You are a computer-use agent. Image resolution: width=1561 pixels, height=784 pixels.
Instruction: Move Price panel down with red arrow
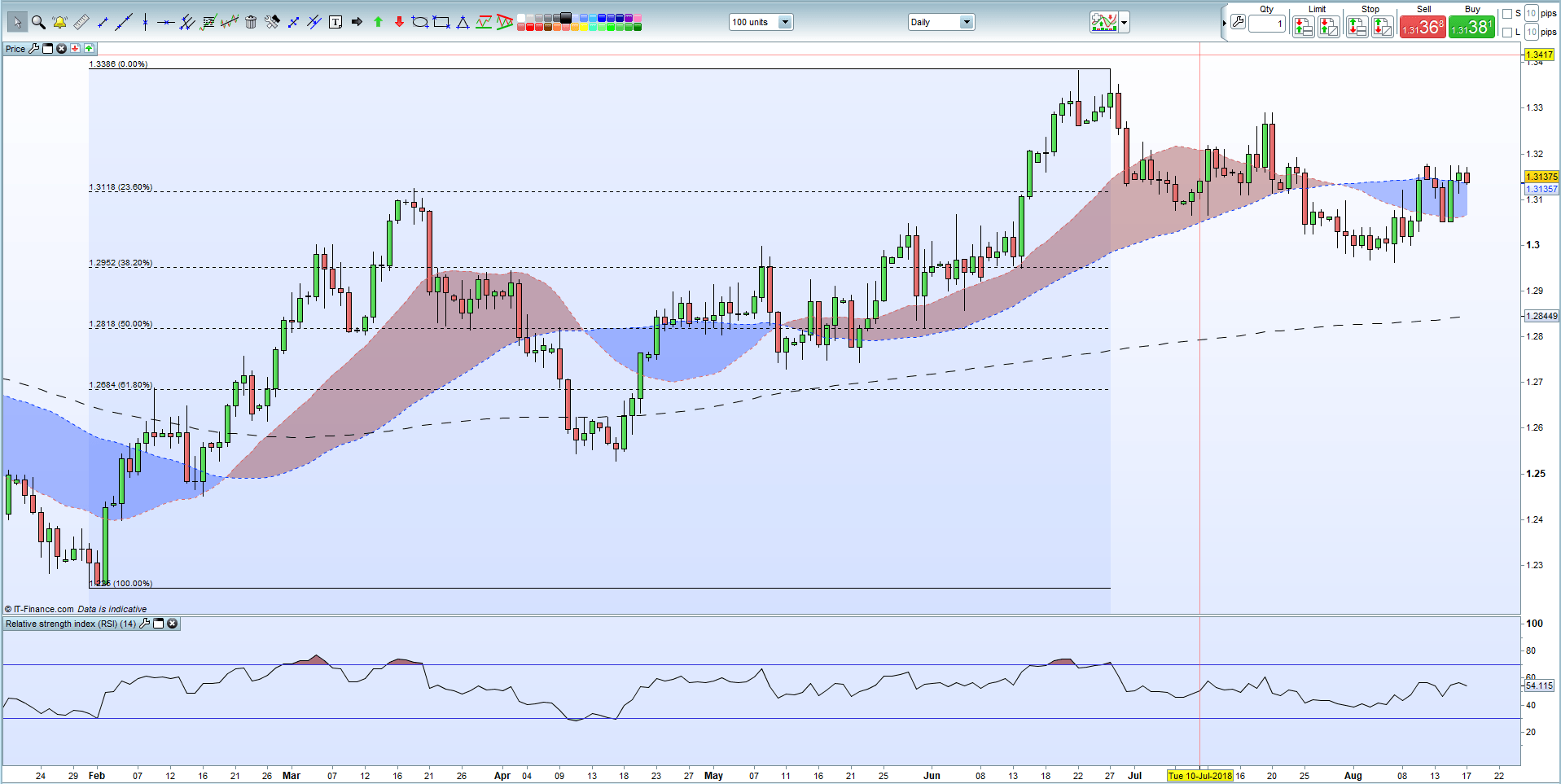point(75,49)
